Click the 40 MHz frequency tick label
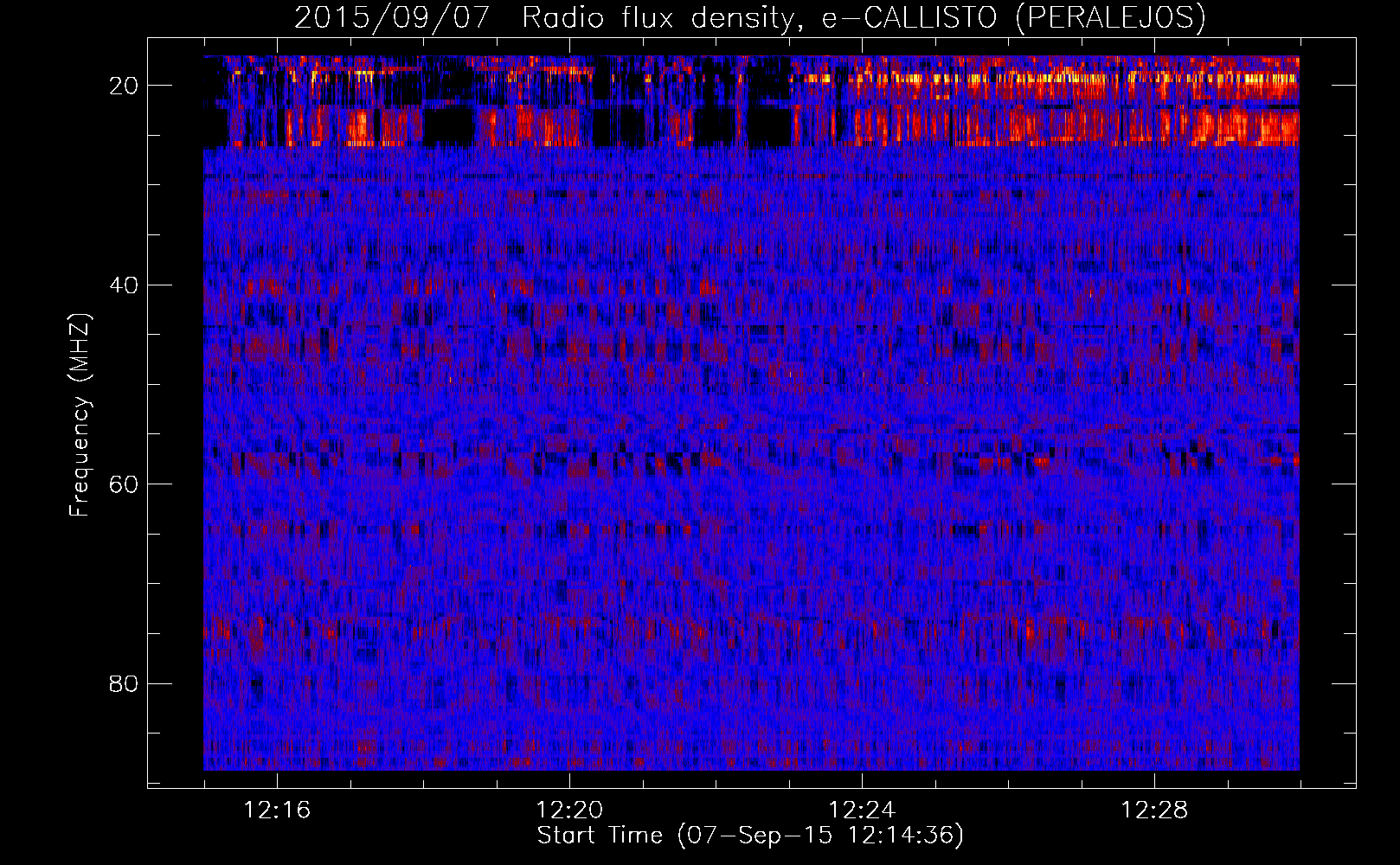The image size is (1400, 865). pos(124,285)
